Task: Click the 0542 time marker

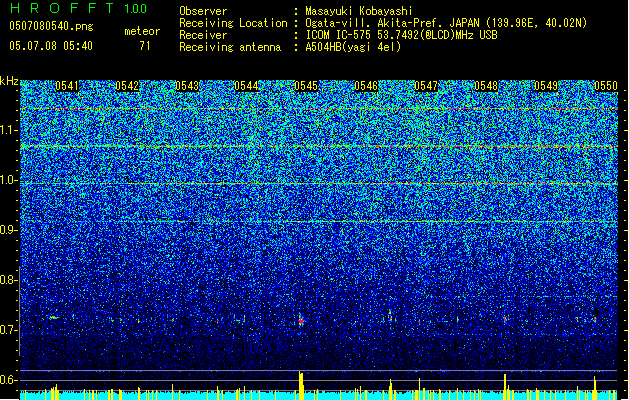Action: 127,86
